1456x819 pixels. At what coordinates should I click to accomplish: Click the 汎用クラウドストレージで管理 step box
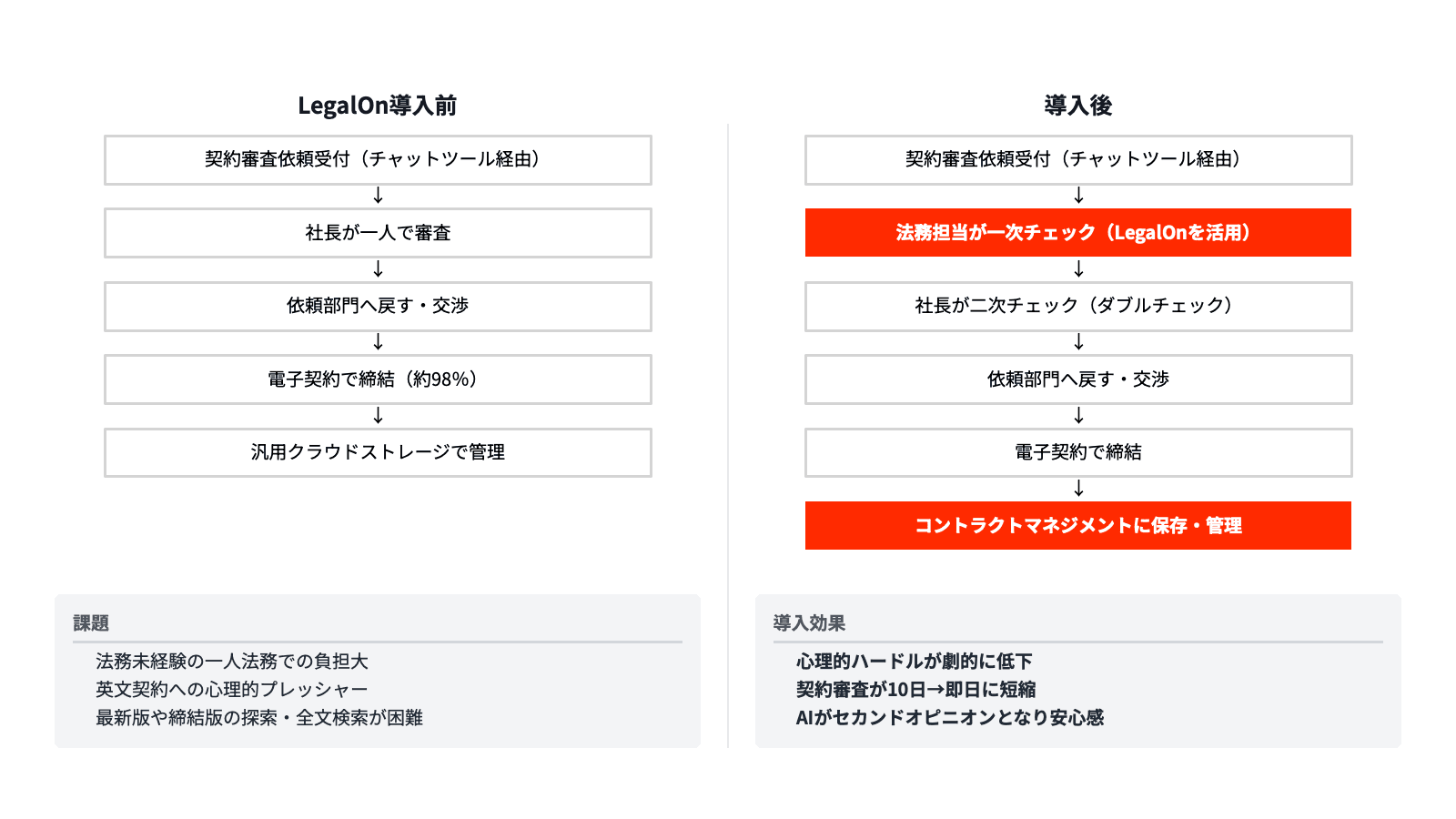[378, 452]
